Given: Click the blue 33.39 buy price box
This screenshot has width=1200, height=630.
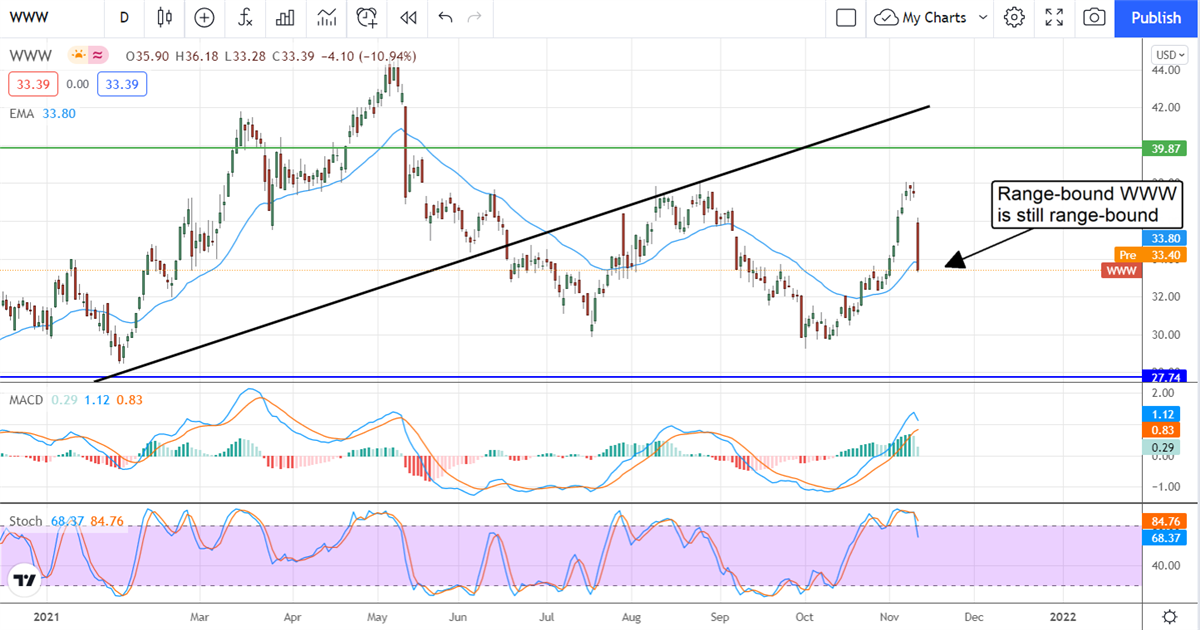Looking at the screenshot, I should (122, 84).
